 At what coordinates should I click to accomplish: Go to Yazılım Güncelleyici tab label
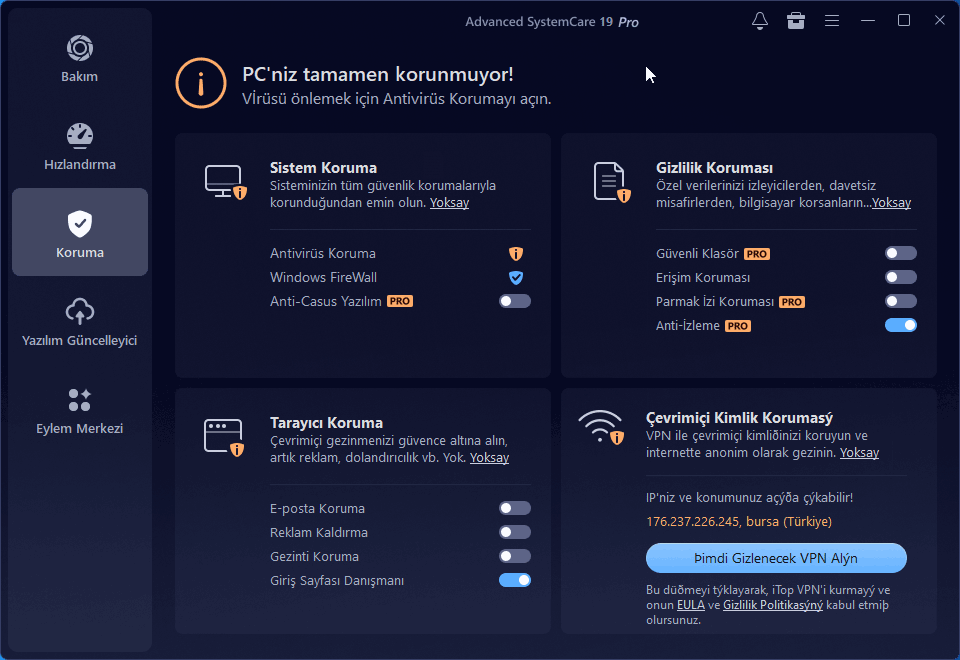click(x=80, y=340)
